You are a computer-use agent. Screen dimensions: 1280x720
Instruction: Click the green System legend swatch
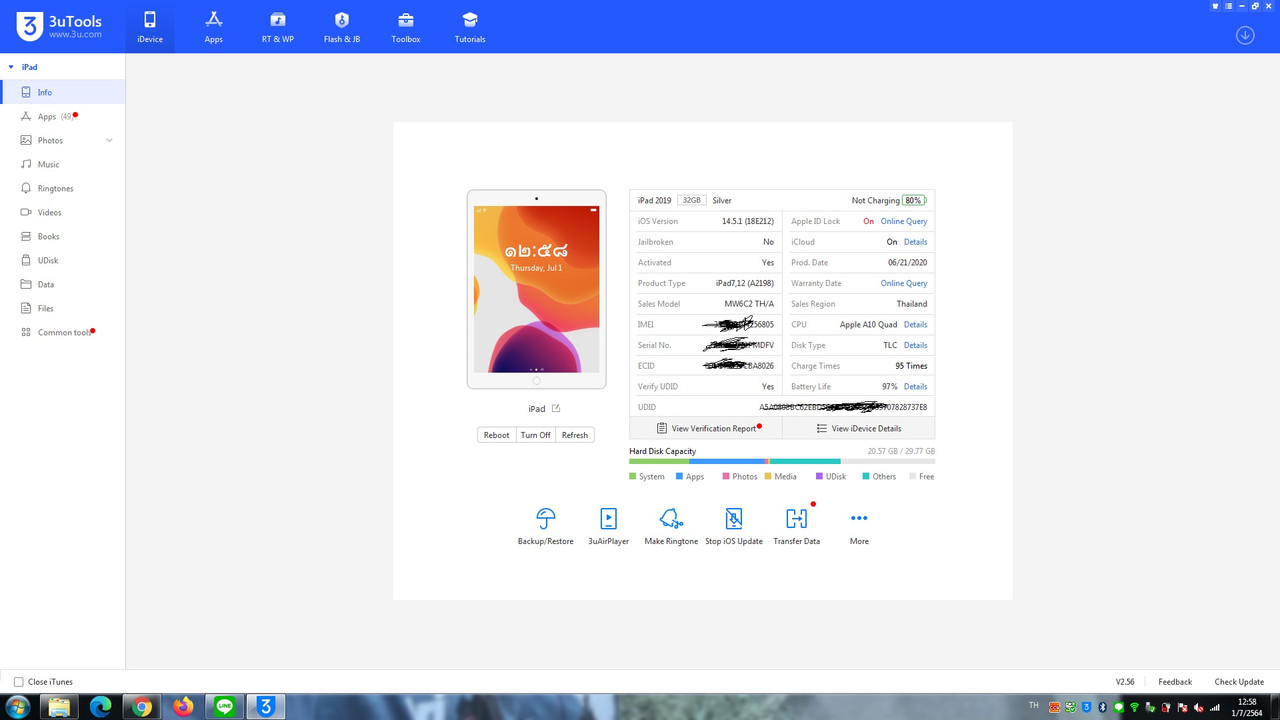(x=633, y=476)
